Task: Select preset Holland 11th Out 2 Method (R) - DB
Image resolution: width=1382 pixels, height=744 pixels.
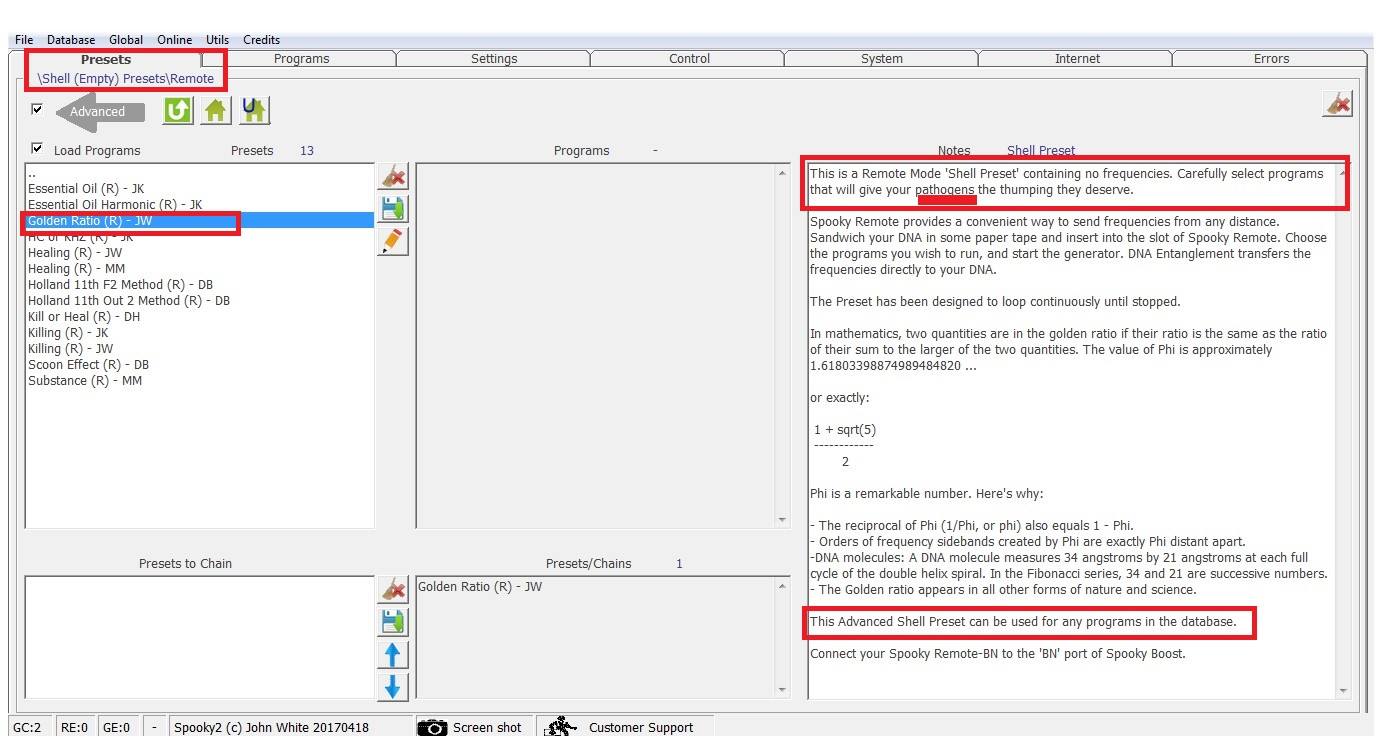Action: point(200,300)
